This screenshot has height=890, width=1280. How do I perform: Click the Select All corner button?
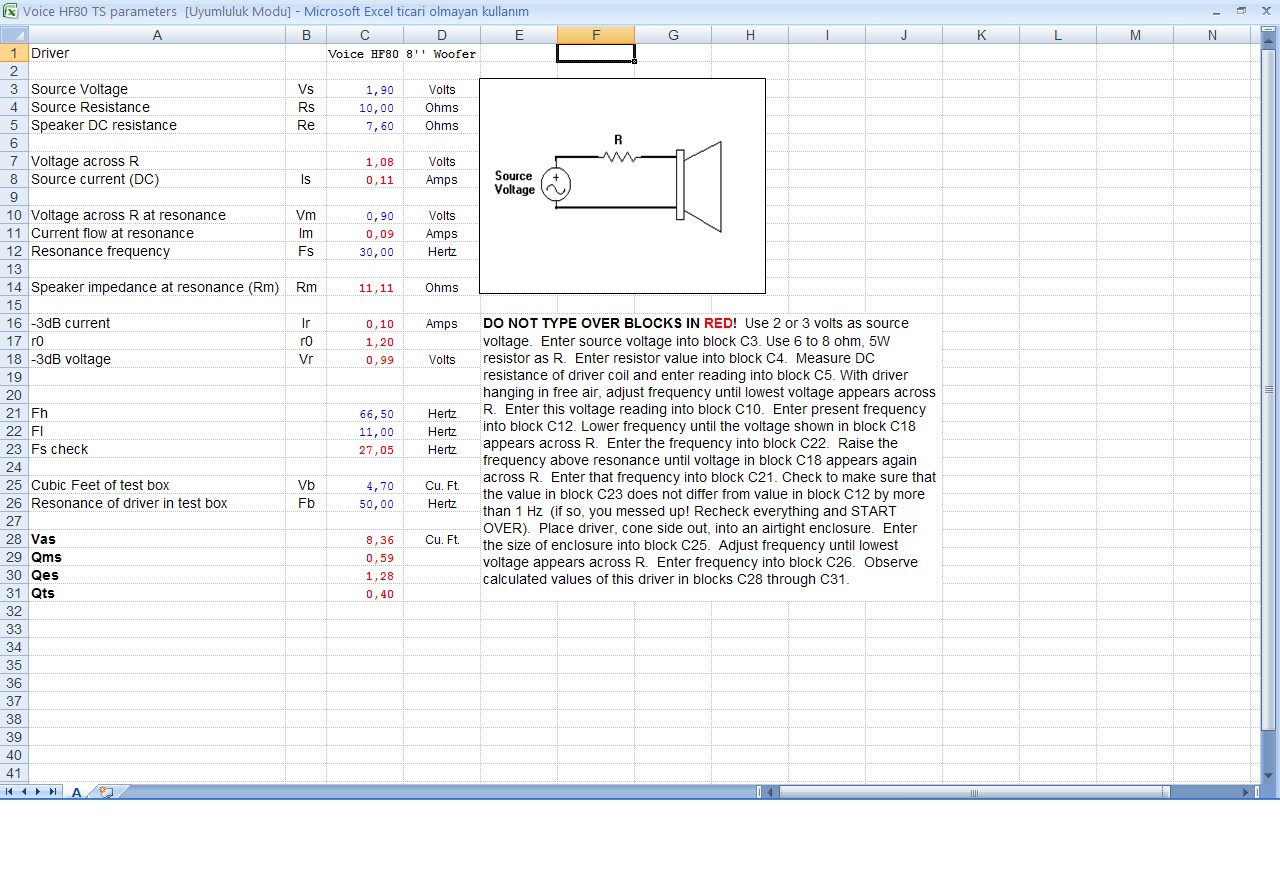coord(14,35)
